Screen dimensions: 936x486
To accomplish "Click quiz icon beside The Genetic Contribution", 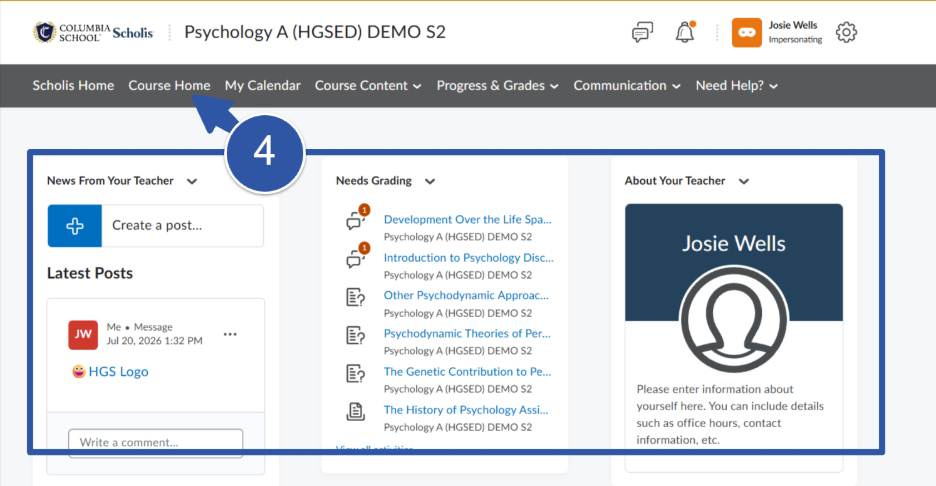I will (356, 373).
